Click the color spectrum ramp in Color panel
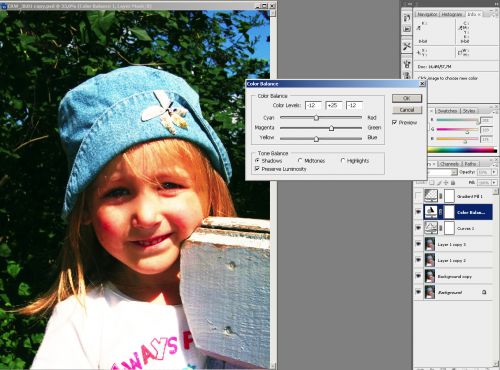 tap(462, 150)
